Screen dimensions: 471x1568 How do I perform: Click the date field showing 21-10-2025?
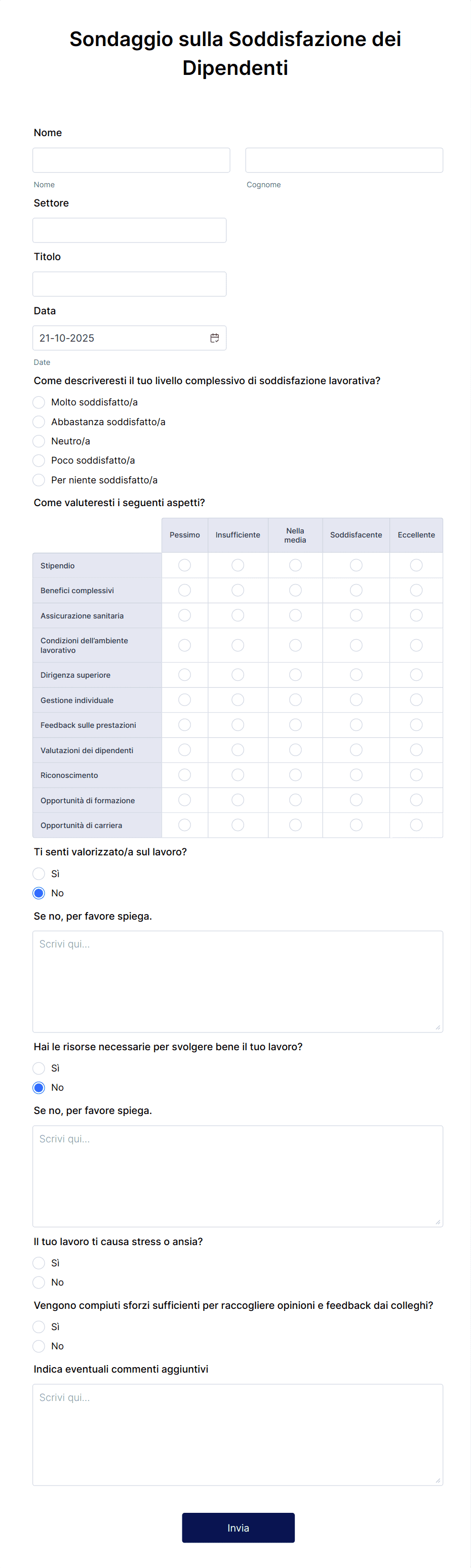[129, 338]
